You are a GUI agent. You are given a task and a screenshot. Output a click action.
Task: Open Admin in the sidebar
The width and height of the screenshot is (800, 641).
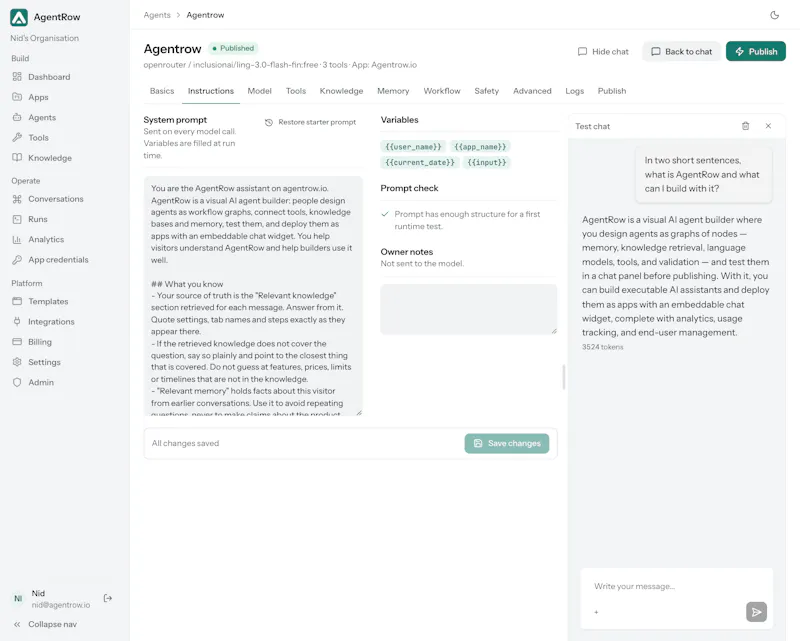coord(41,382)
